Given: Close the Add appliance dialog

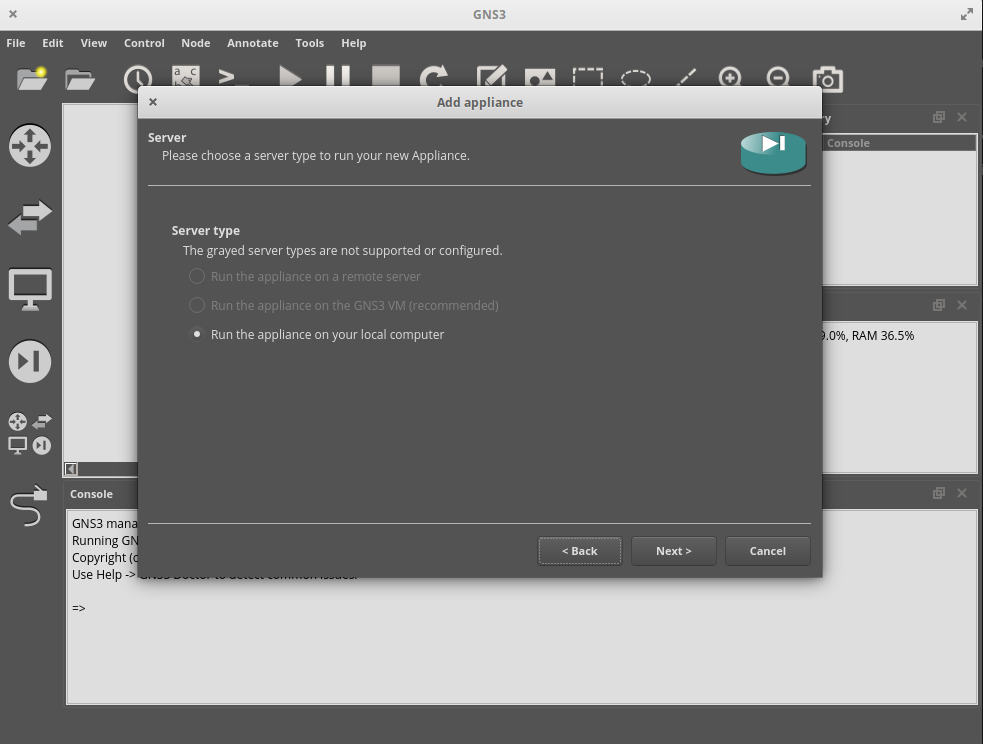Looking at the screenshot, I should 153,102.
